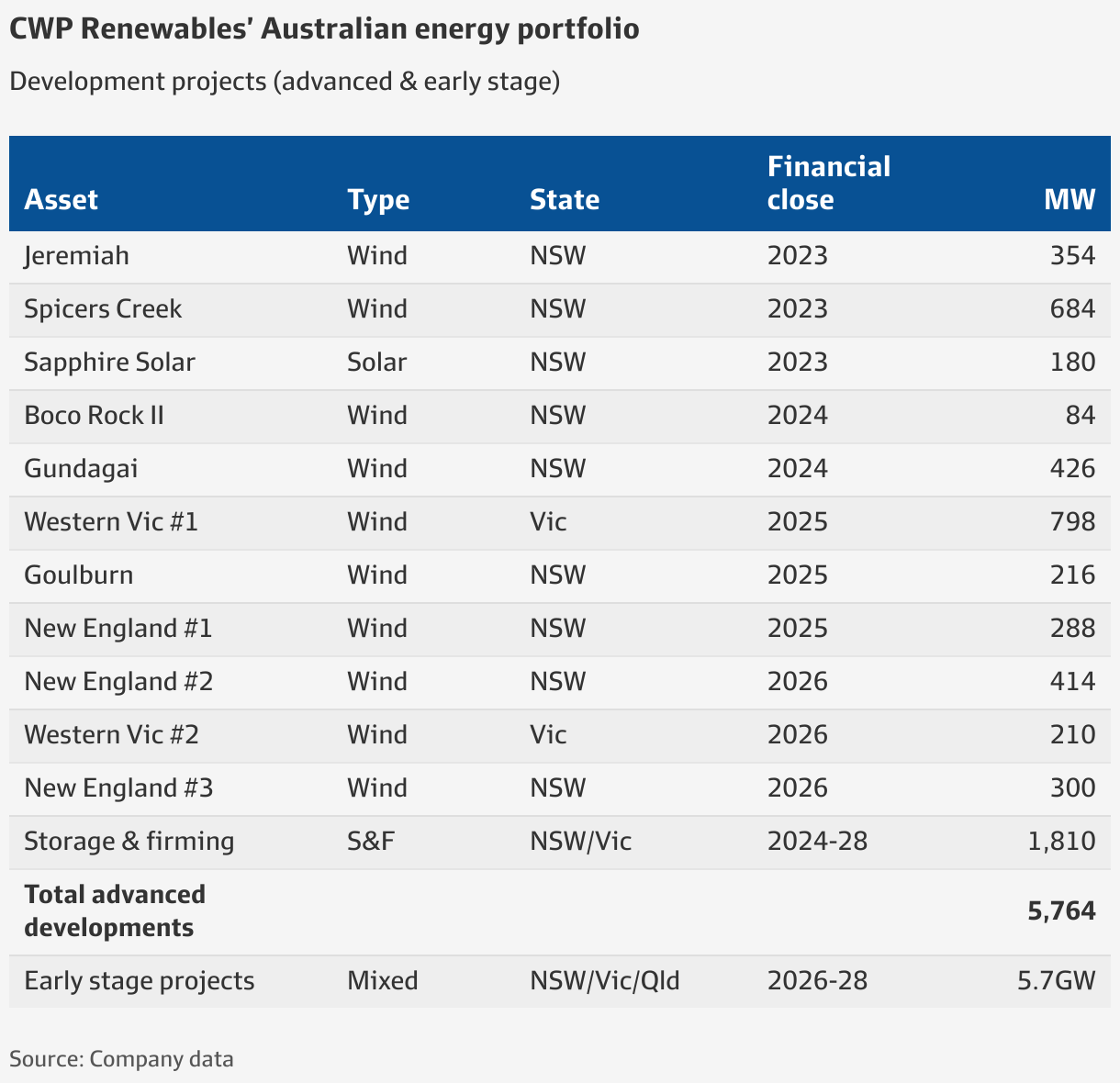The image size is (1120, 1083).
Task: Select the 'Sapphire Solar' asset cell
Action: 109,362
